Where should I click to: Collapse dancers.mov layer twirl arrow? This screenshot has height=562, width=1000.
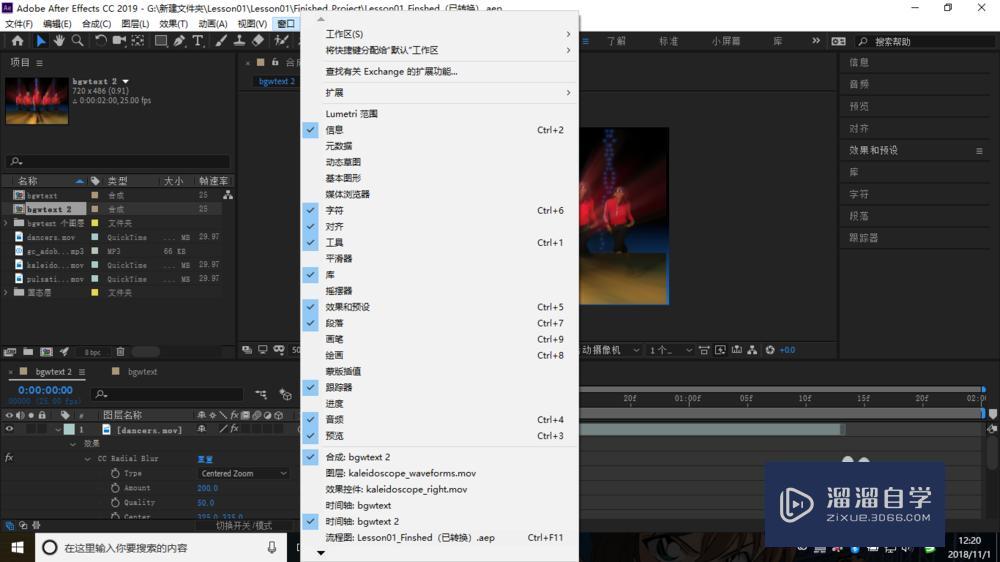[58, 430]
